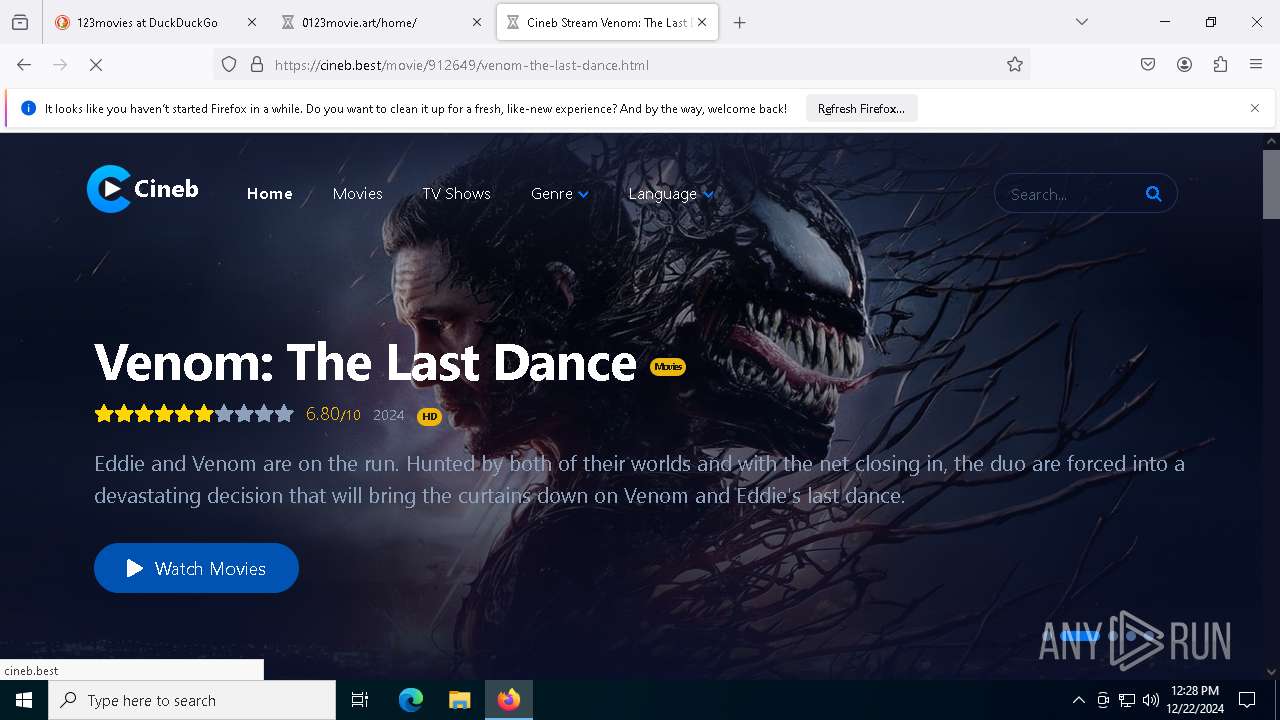Click the 2024 release year

(x=388, y=415)
